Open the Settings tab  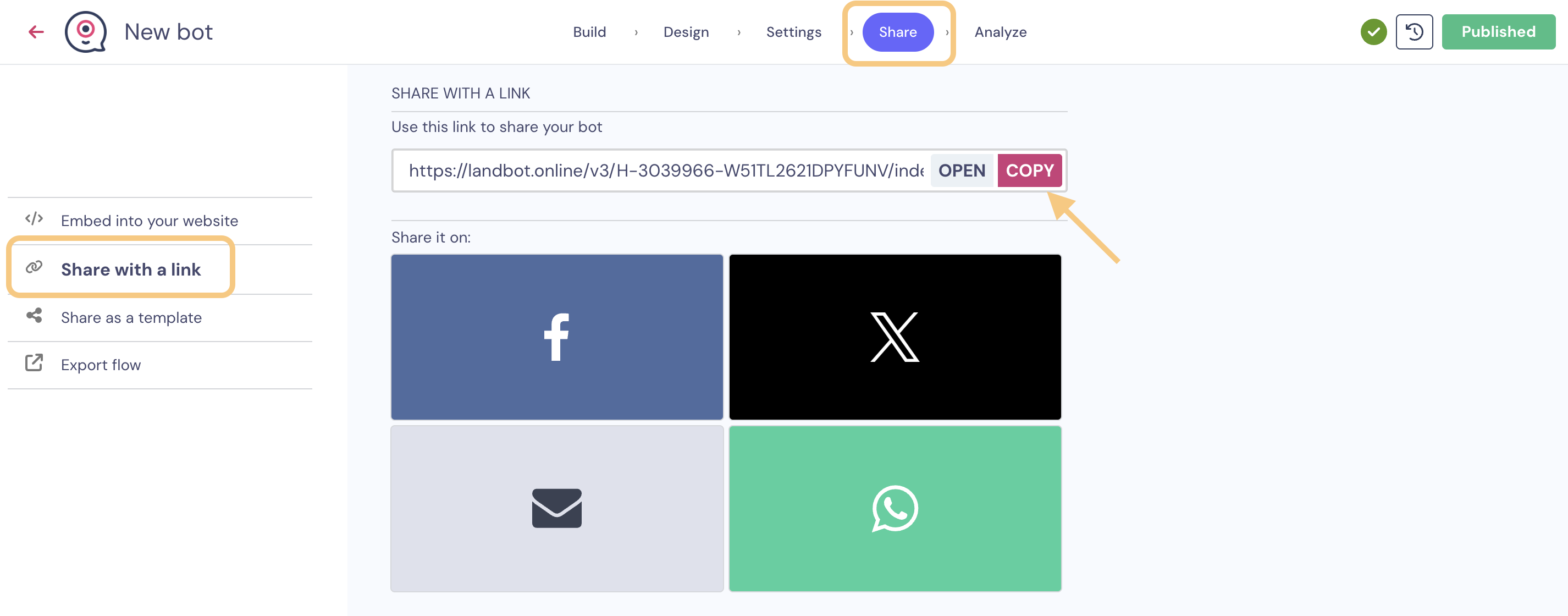pyautogui.click(x=794, y=32)
